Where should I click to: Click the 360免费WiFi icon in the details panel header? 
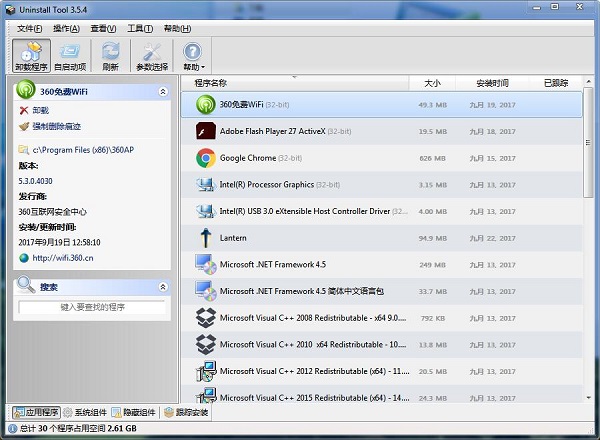coord(26,90)
